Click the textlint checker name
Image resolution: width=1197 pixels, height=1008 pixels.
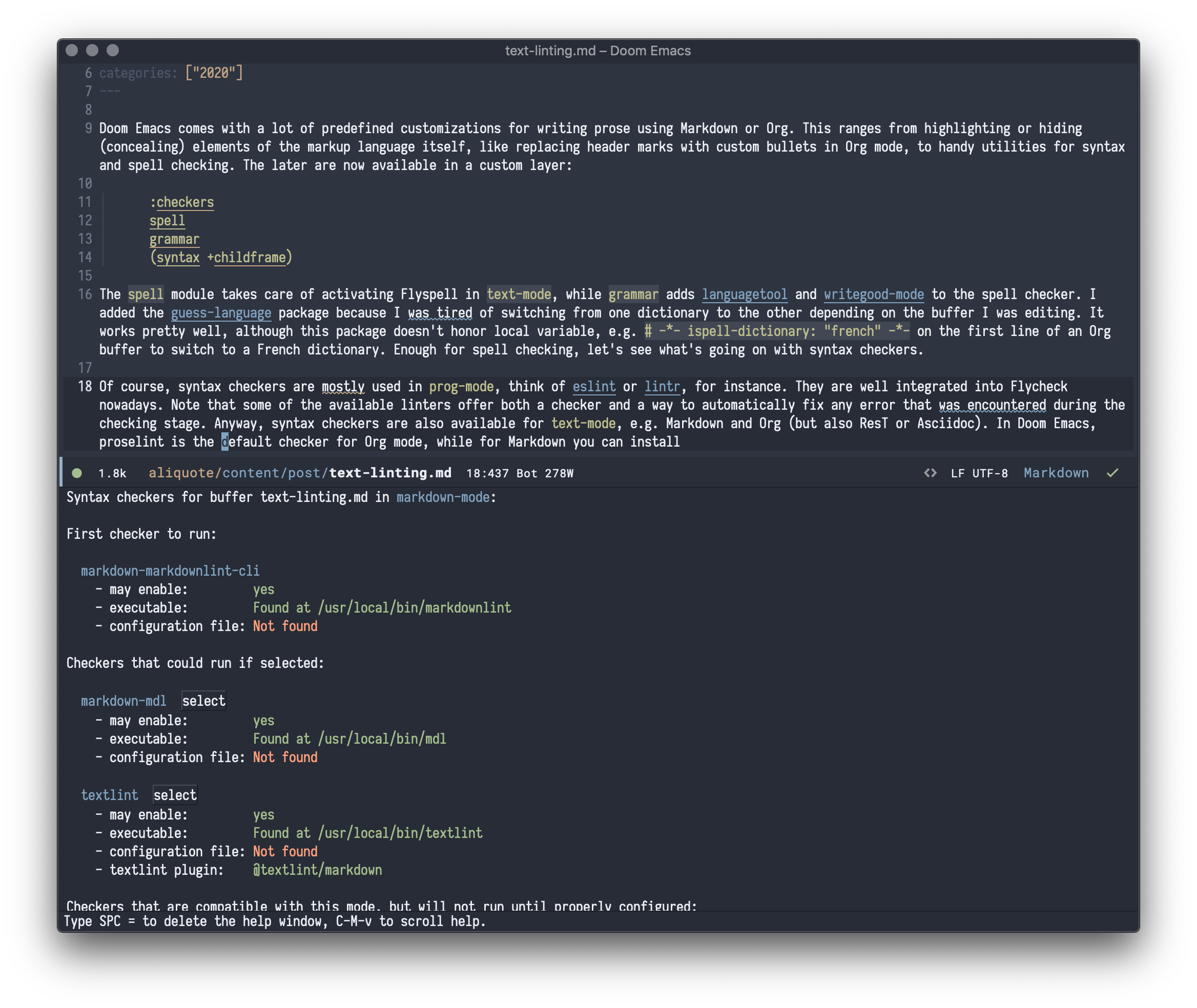110,795
